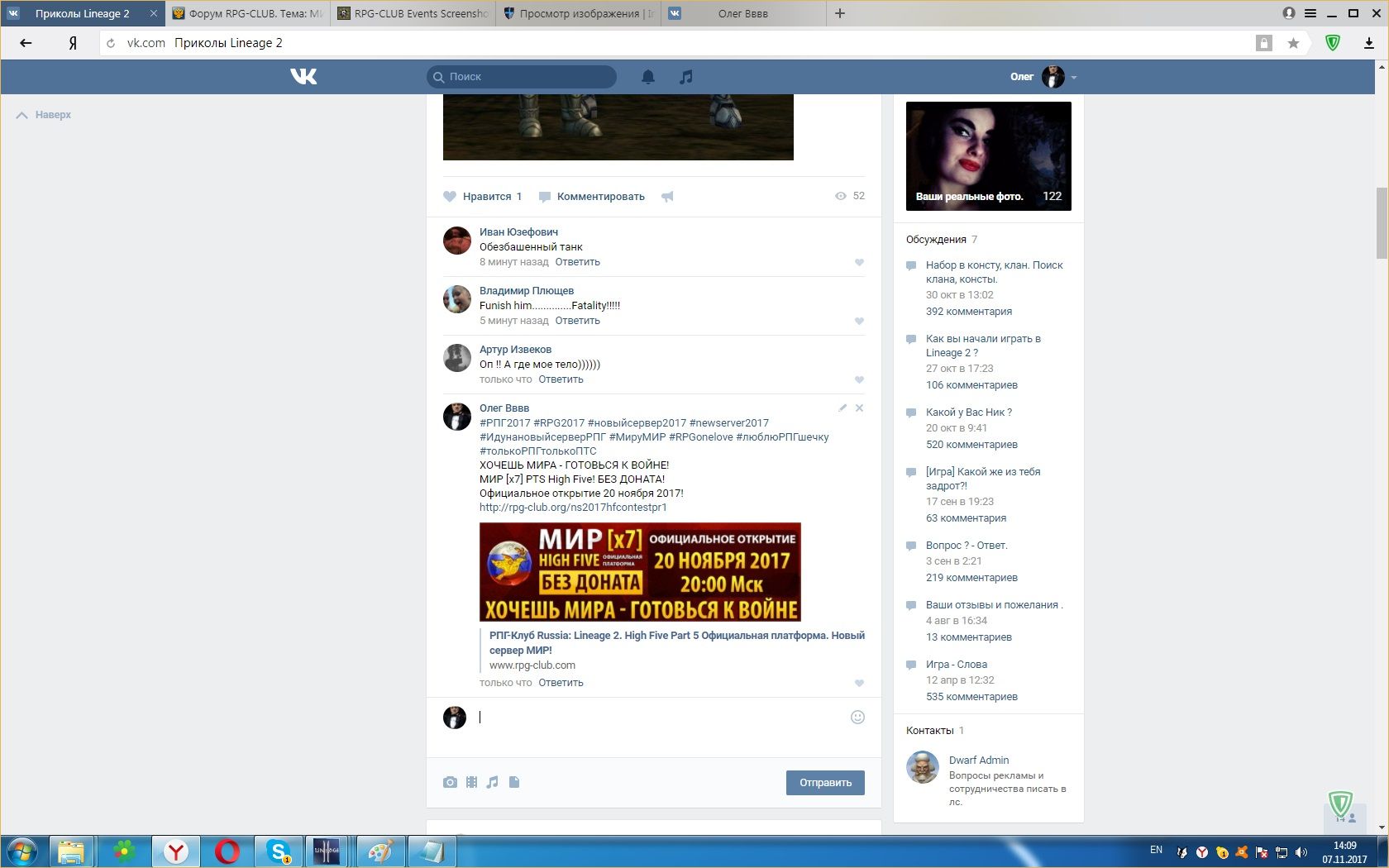Open Lineage II from taskbar
The height and width of the screenshot is (868, 1389).
click(x=327, y=851)
